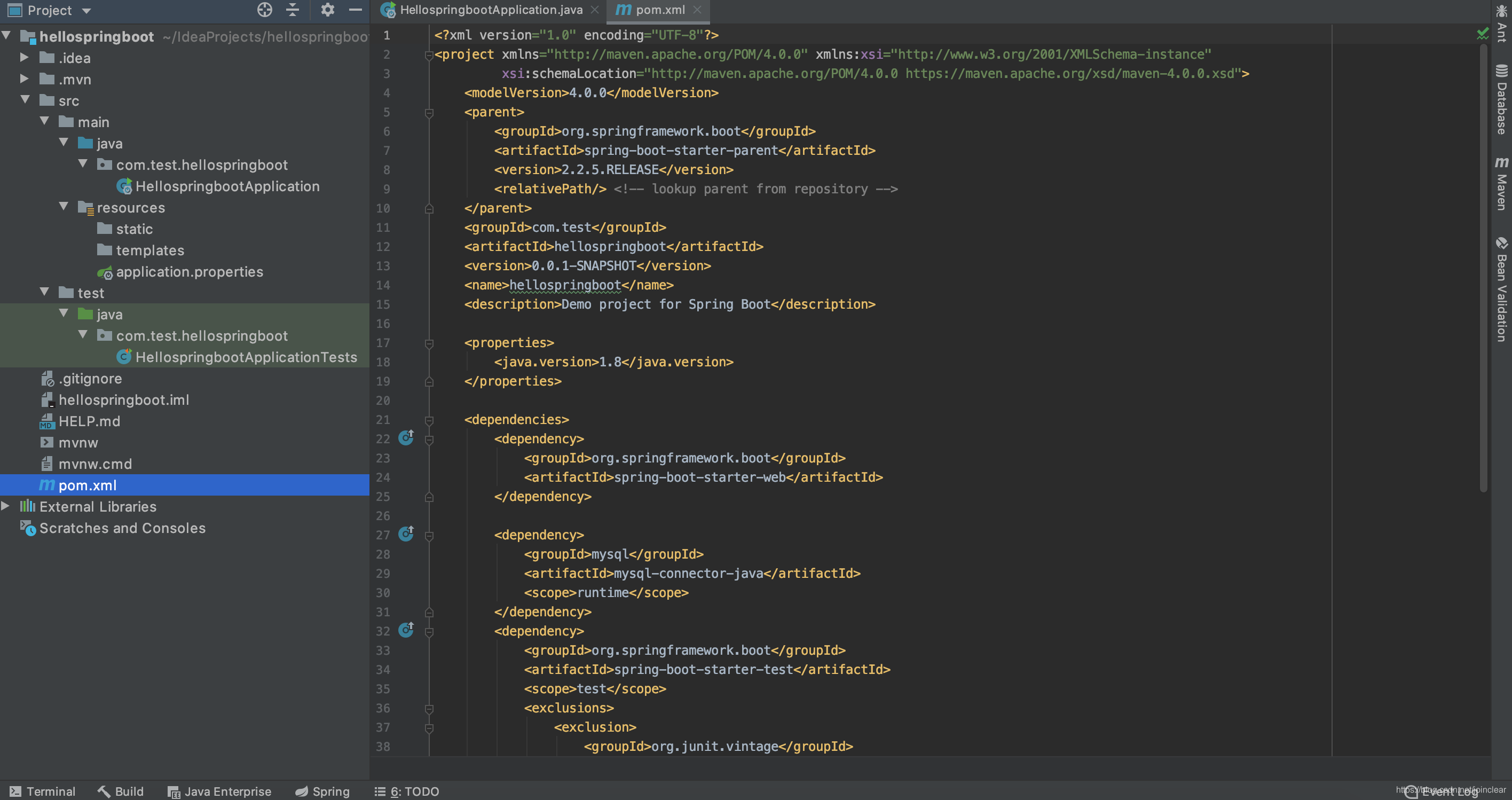1512x800 pixels.
Task: Click the collapse all icon in Project panel
Action: coord(292,10)
